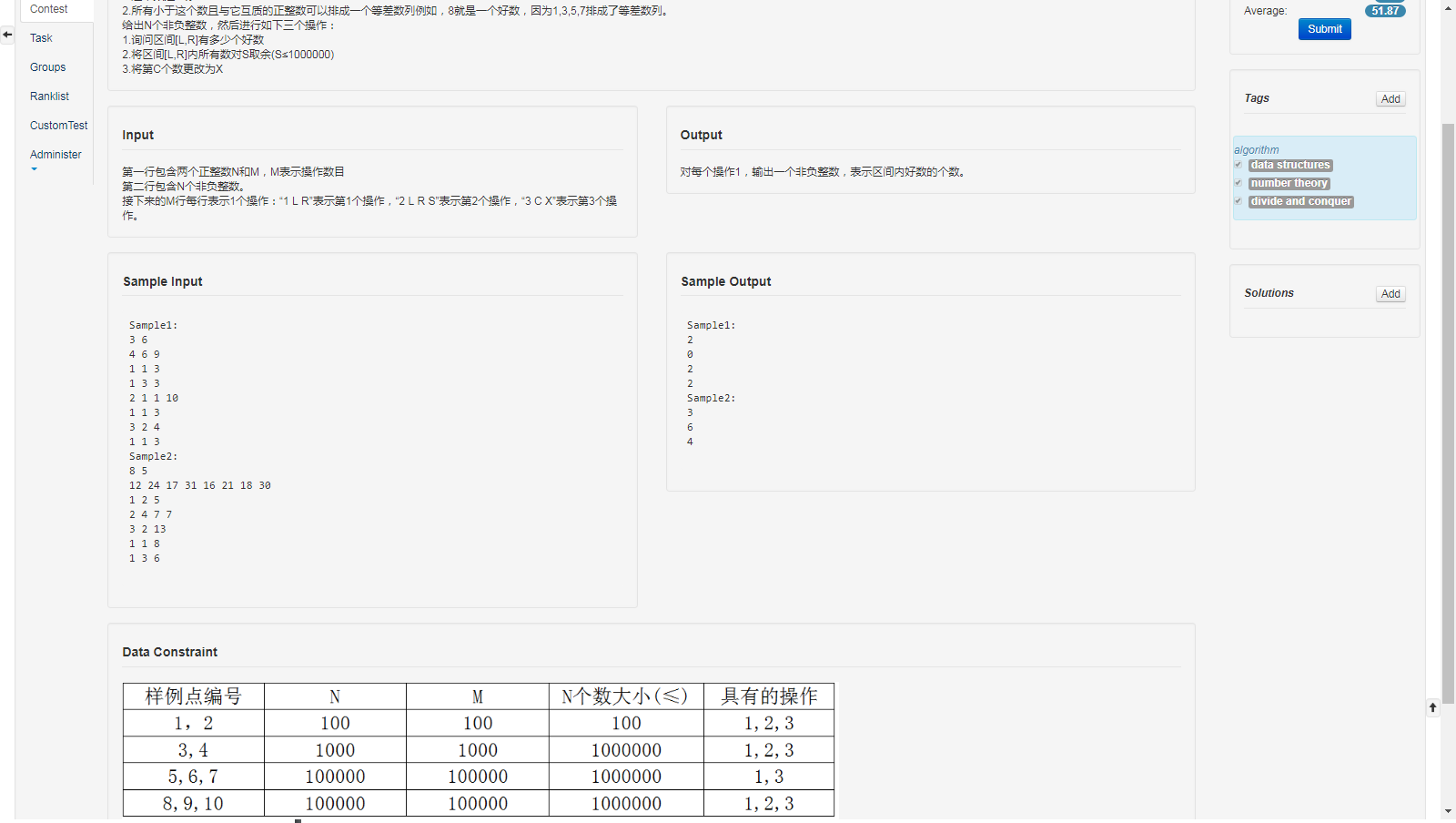1456x823 pixels.
Task: Add a tag via the Tags Add button
Action: click(x=1390, y=99)
